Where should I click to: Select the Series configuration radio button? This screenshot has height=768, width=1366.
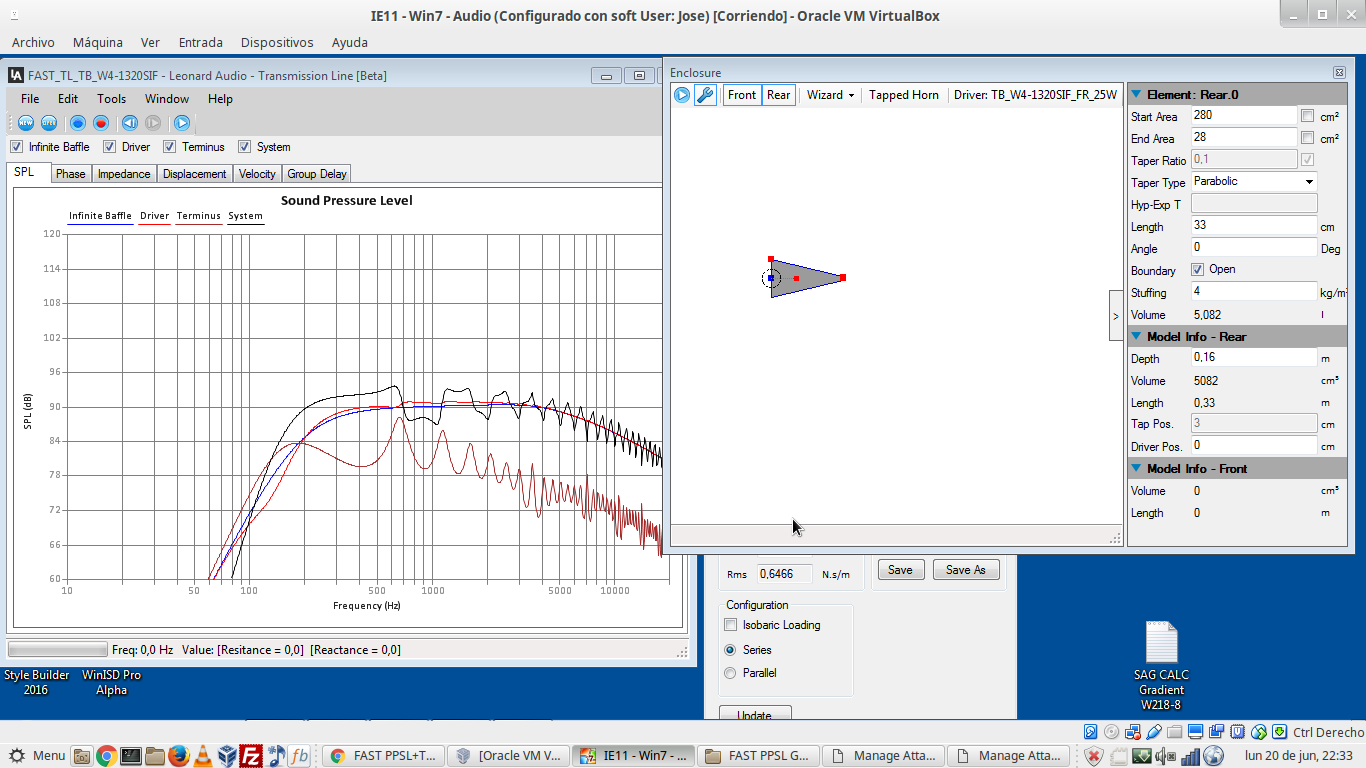(730, 650)
